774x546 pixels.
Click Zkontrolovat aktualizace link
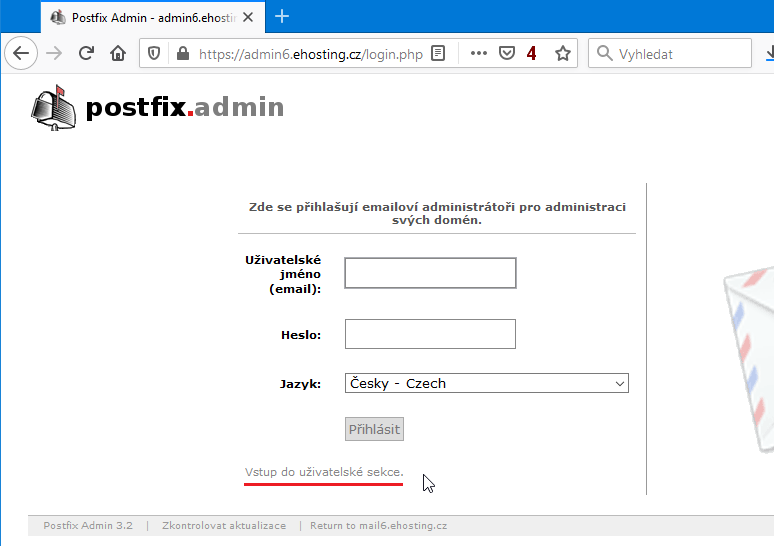click(x=224, y=526)
